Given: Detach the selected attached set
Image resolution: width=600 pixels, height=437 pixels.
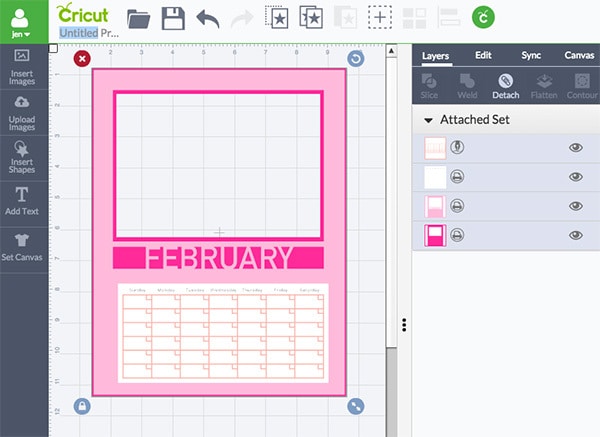Looking at the screenshot, I should (505, 85).
